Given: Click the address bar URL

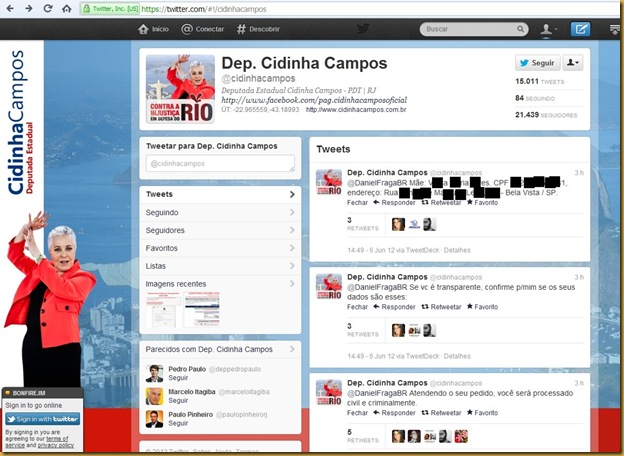Looking at the screenshot, I should pos(204,9).
